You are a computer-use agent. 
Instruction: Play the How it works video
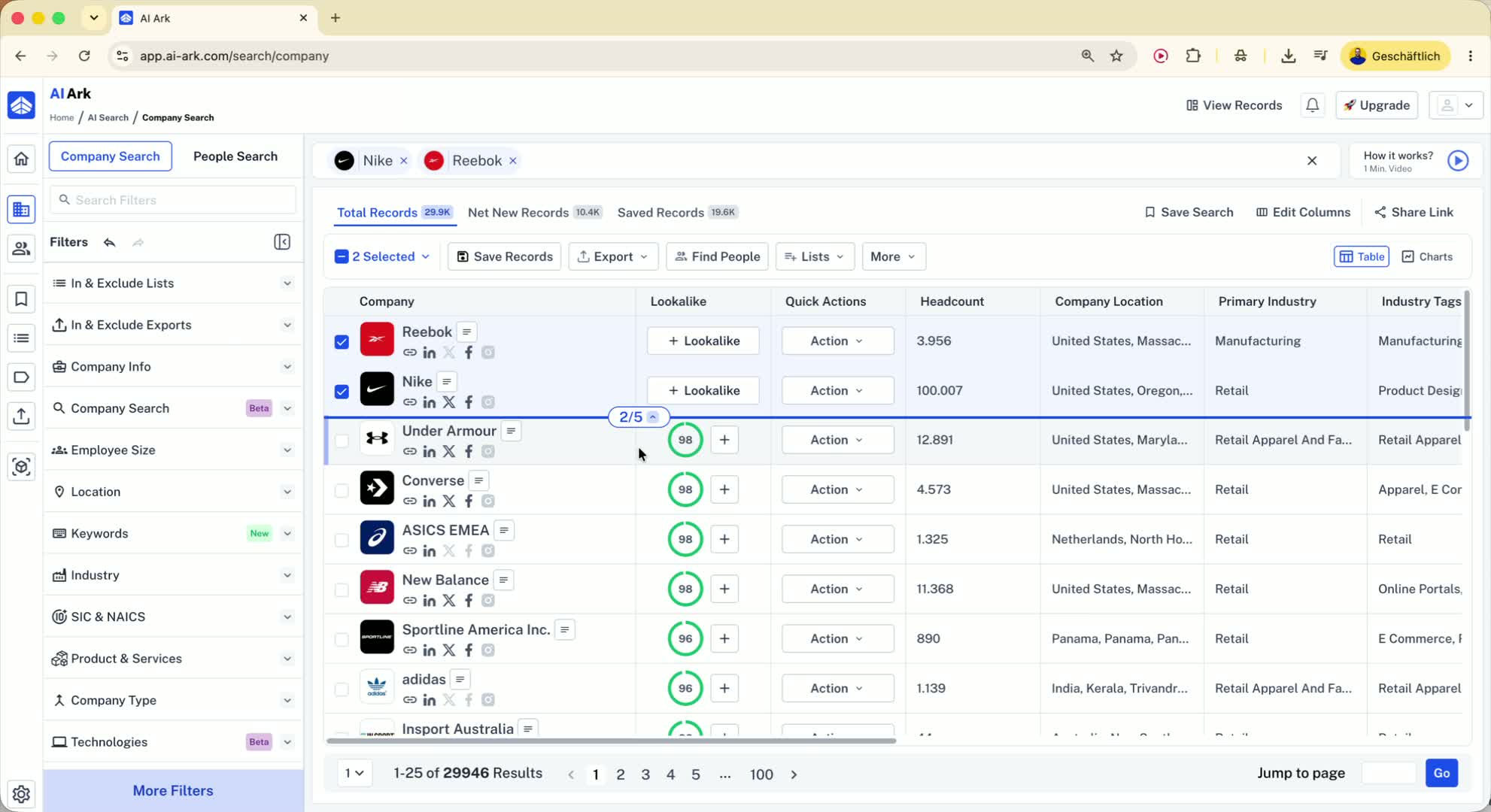pyautogui.click(x=1458, y=161)
